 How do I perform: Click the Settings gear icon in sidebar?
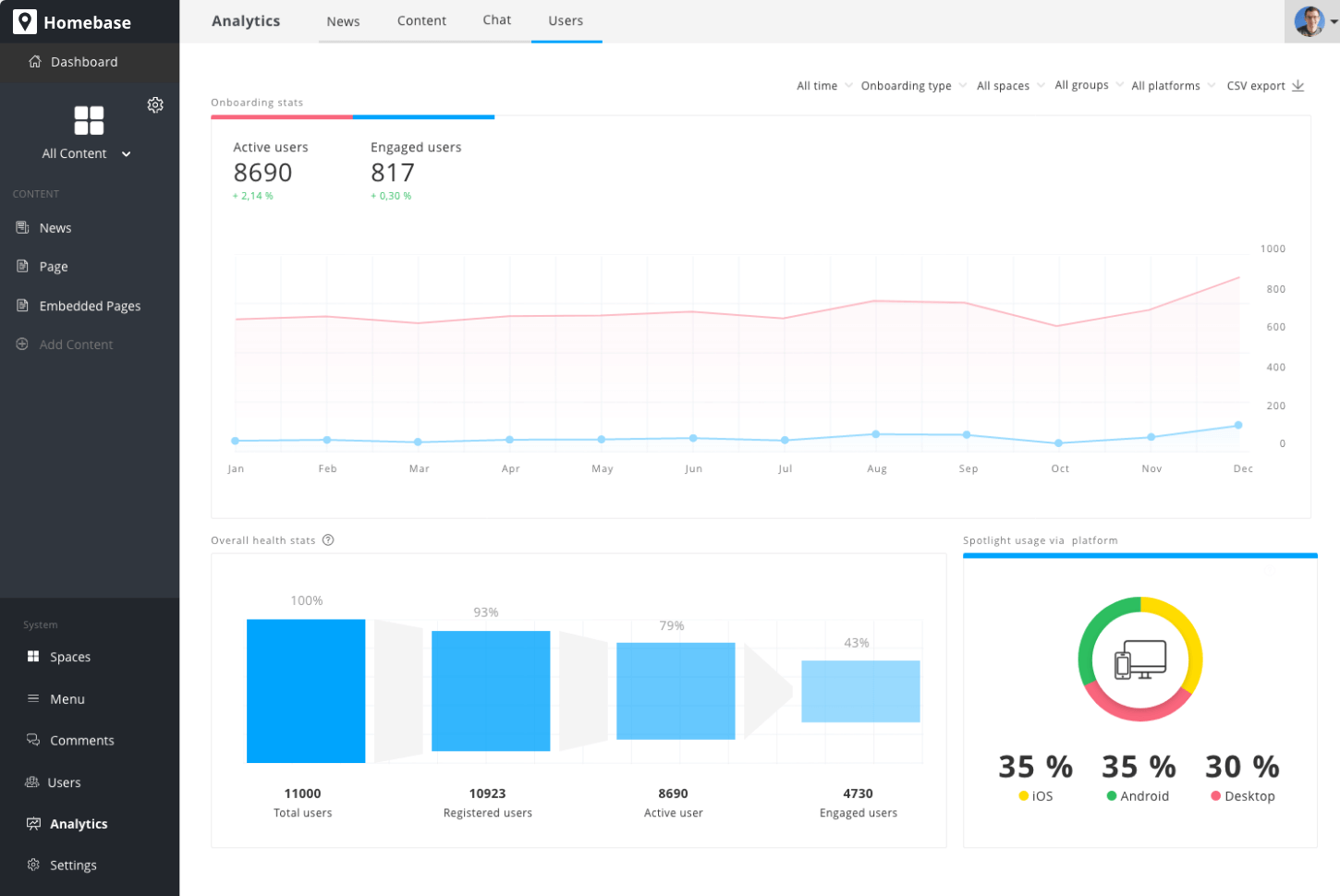click(x=33, y=865)
